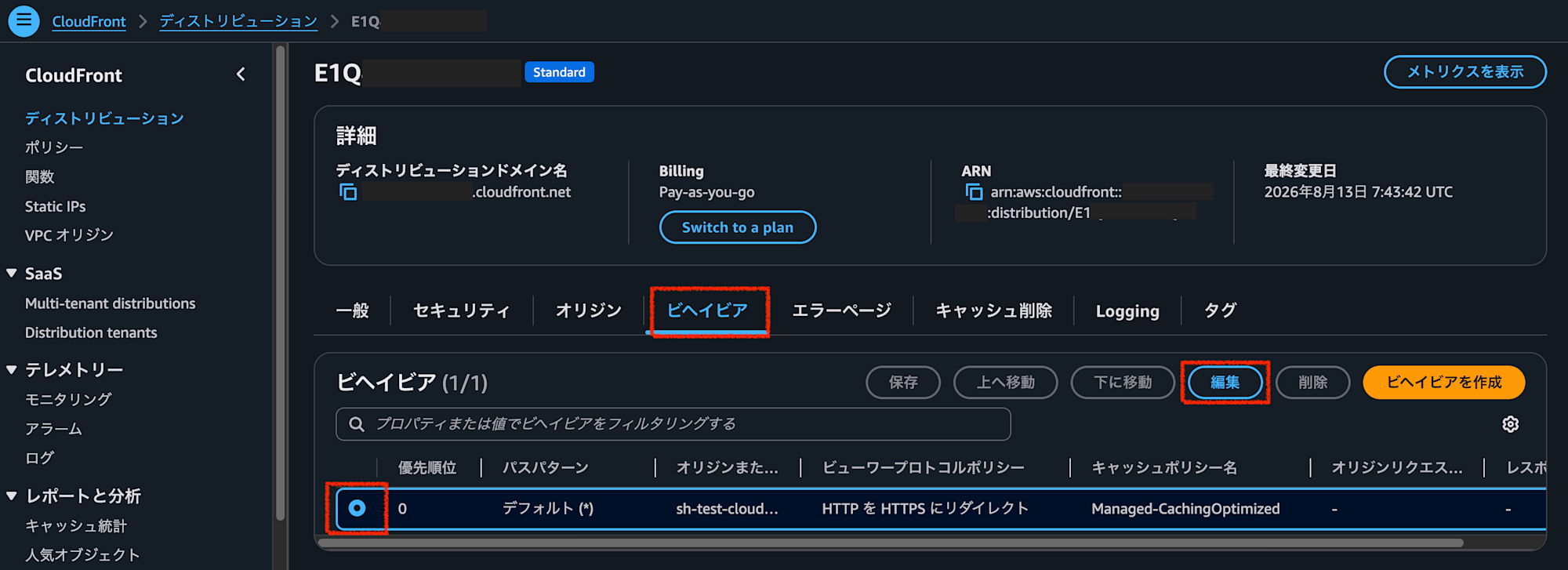Viewport: 1568px width, 570px height.
Task: Copy the ARN icon
Action: [974, 192]
